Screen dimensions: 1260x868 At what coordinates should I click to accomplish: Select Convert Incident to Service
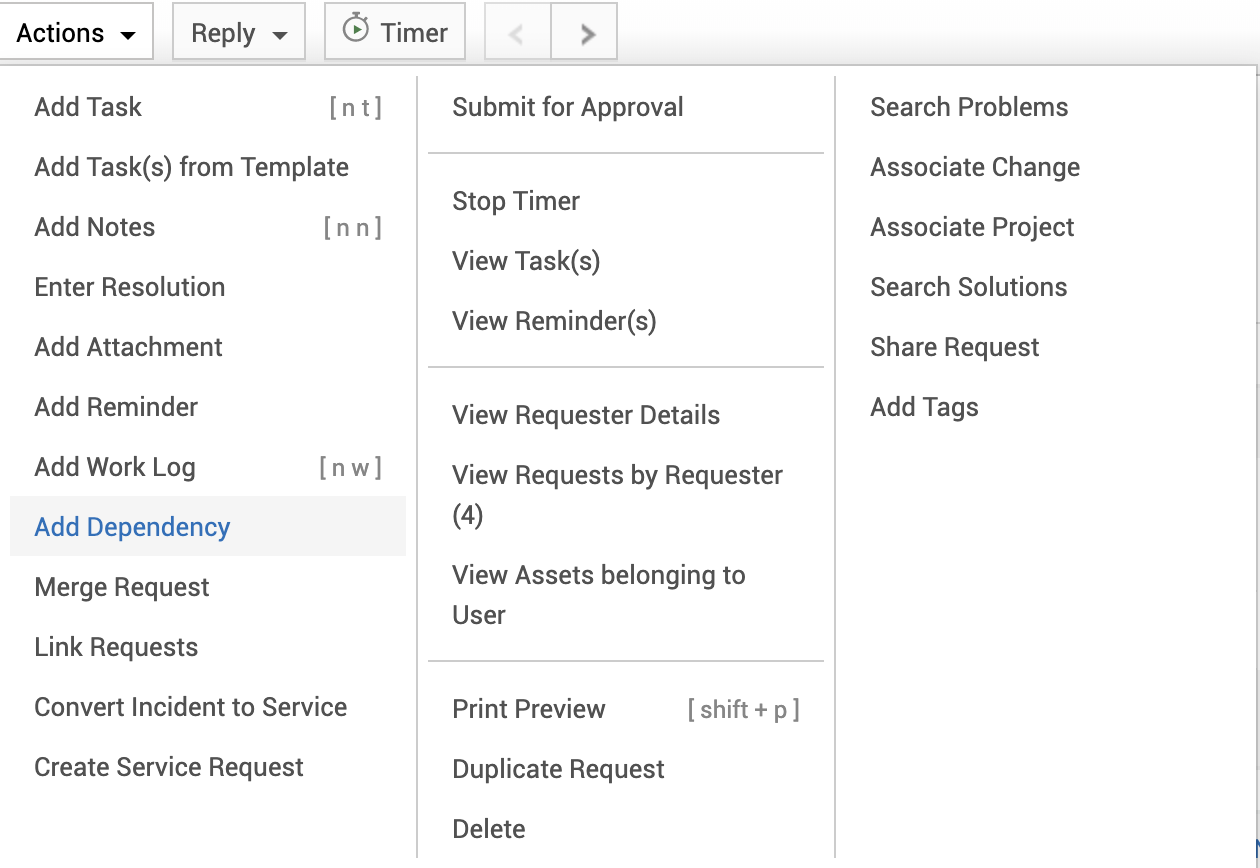click(x=191, y=707)
